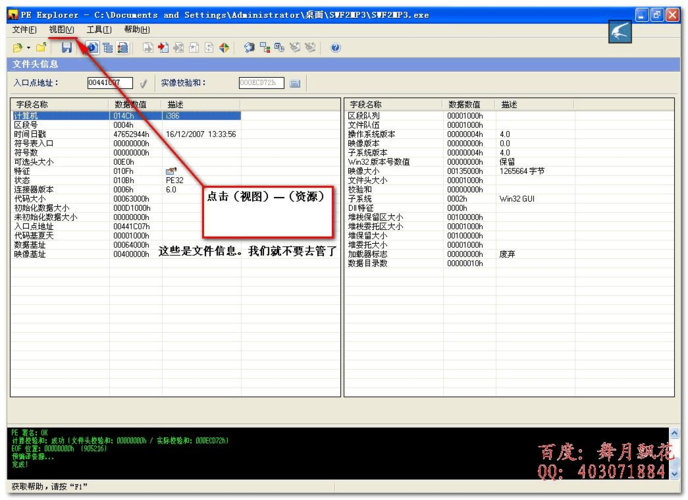The image size is (688, 500).
Task: Click the 16/12/2007 13:33:56 timestamp cell
Action: pos(201,134)
